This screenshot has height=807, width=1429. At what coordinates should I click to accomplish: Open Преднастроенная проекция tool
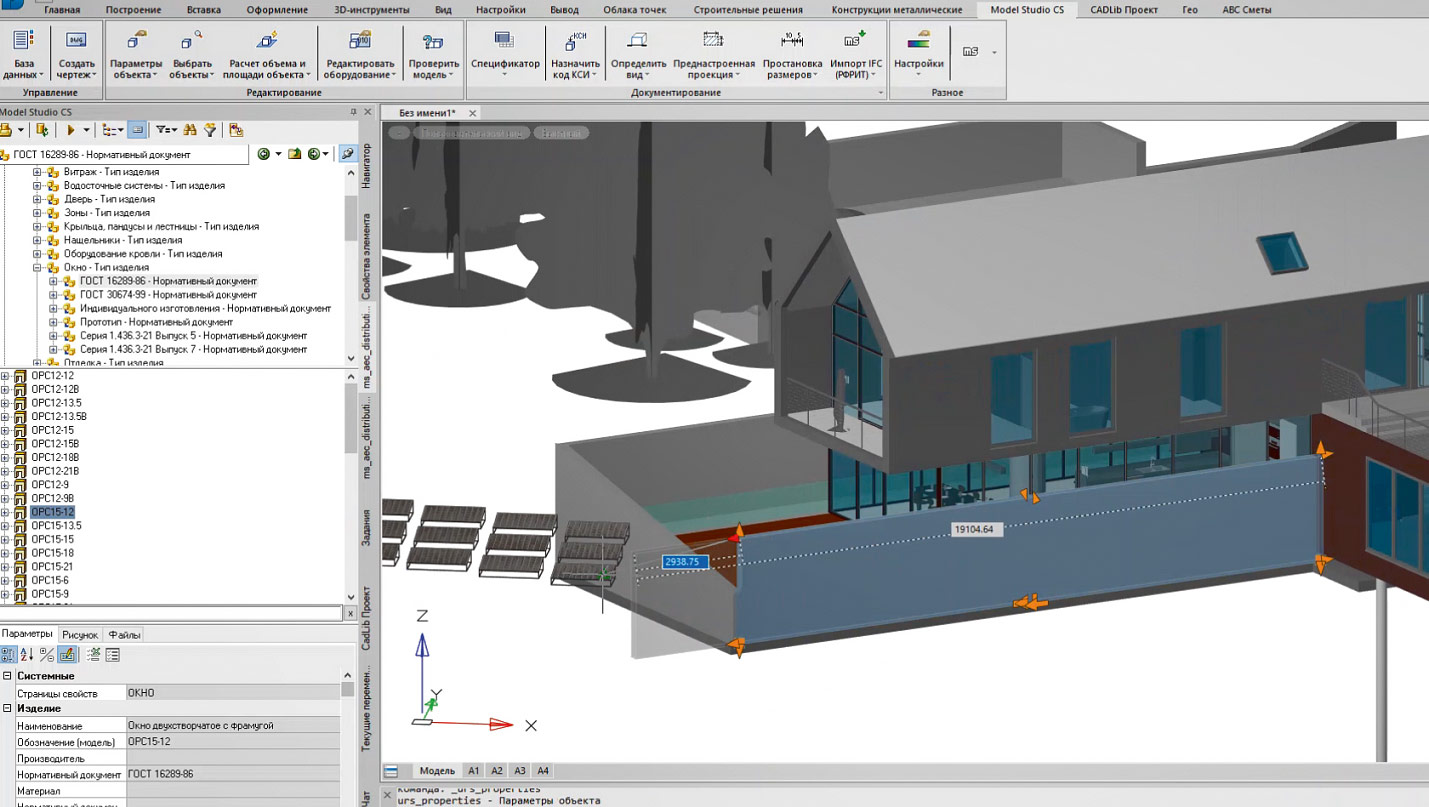tap(713, 54)
